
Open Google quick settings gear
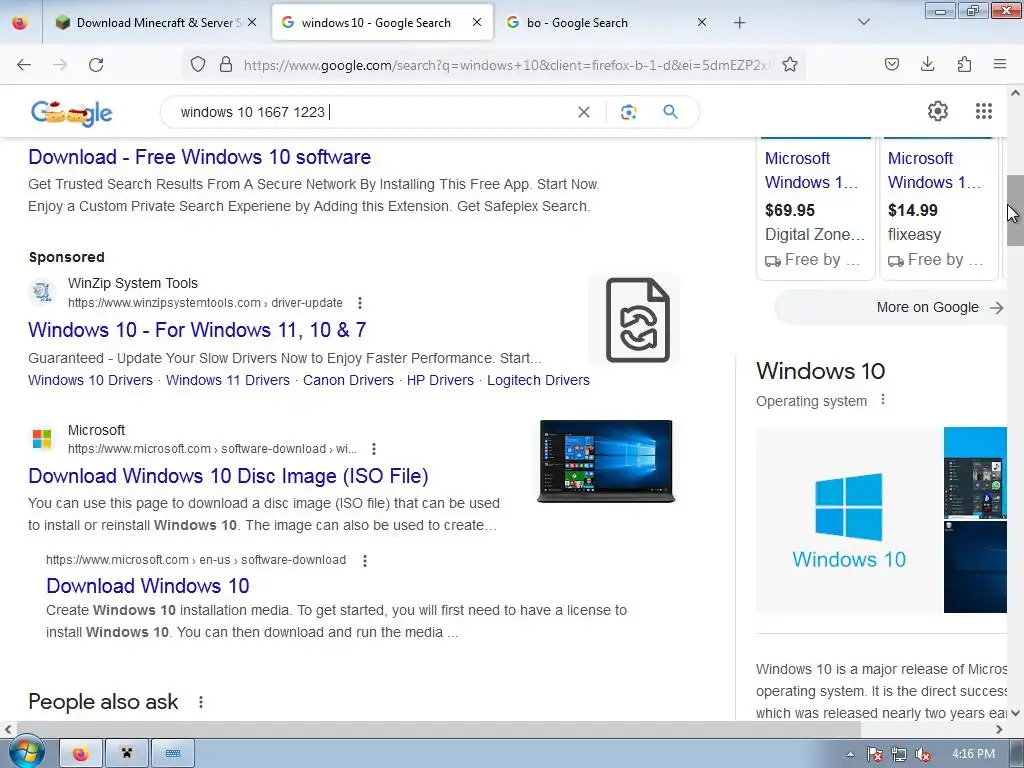pyautogui.click(x=938, y=111)
